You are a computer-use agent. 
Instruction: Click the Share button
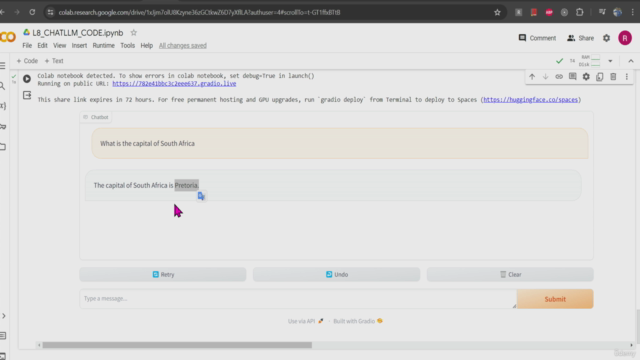tap(580, 38)
